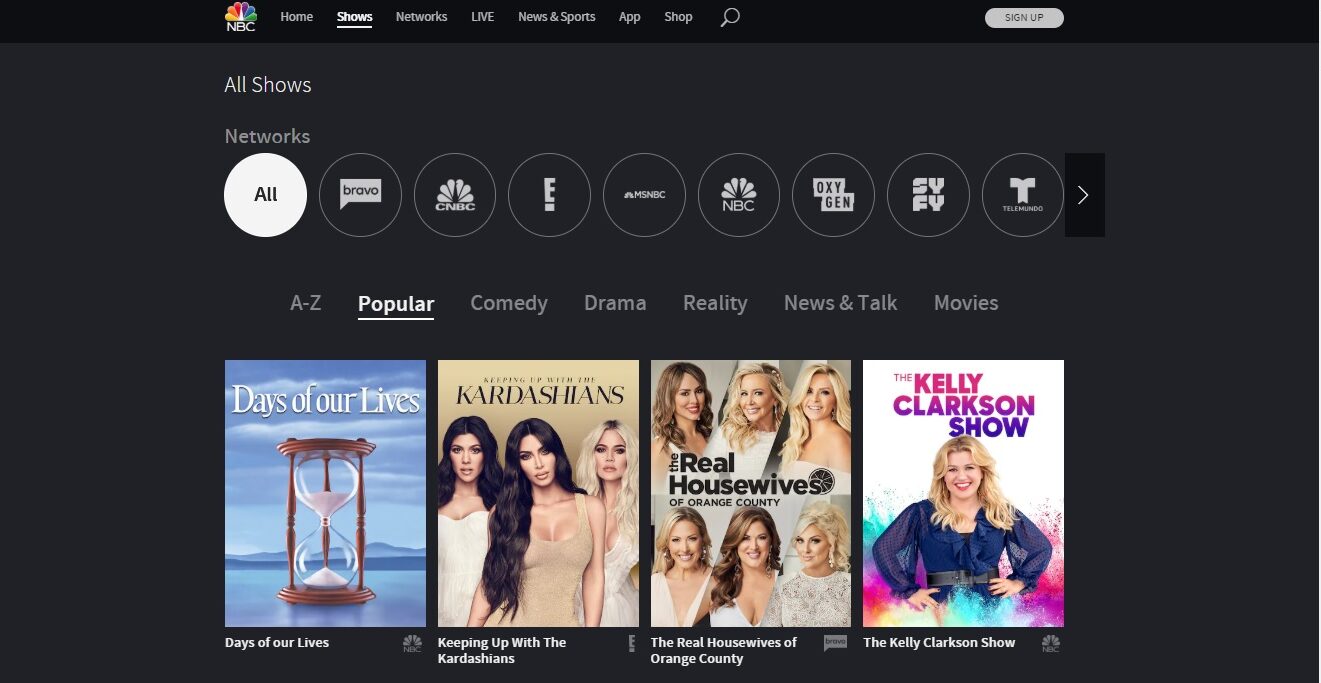Viewport: 1321px width, 683px height.
Task: Open Shows in top navigation
Action: click(354, 17)
